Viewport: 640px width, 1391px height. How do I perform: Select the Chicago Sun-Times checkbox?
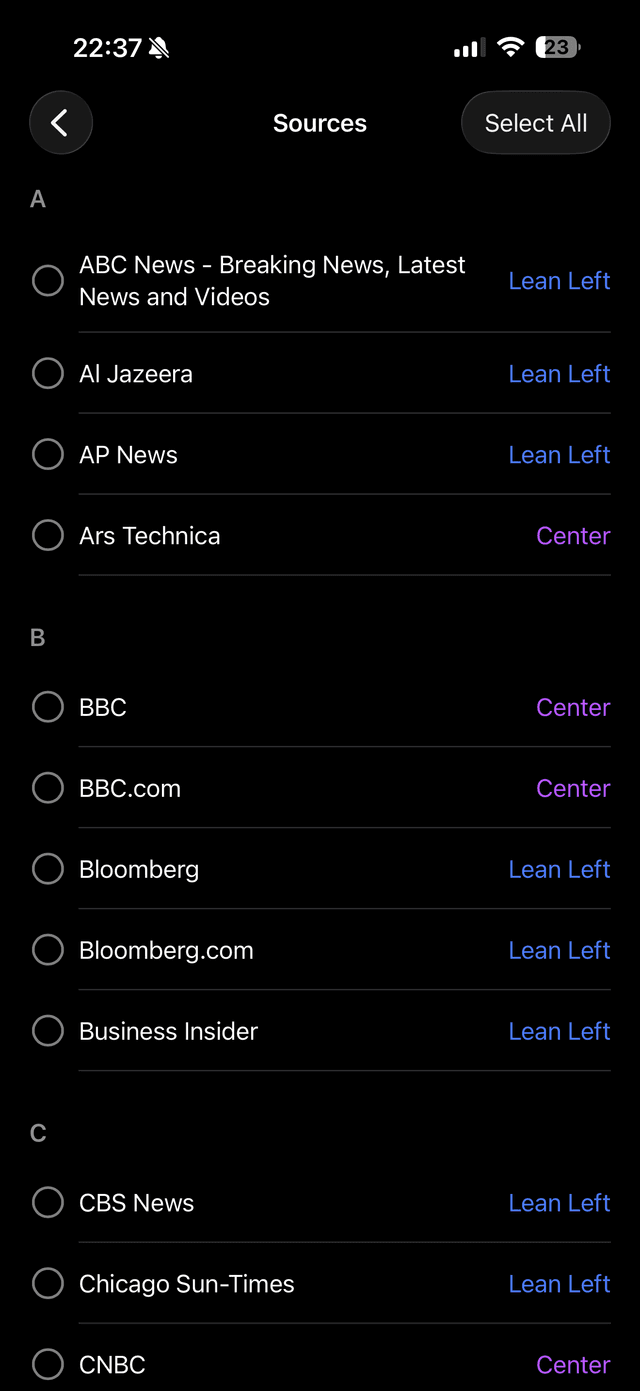tap(47, 1283)
